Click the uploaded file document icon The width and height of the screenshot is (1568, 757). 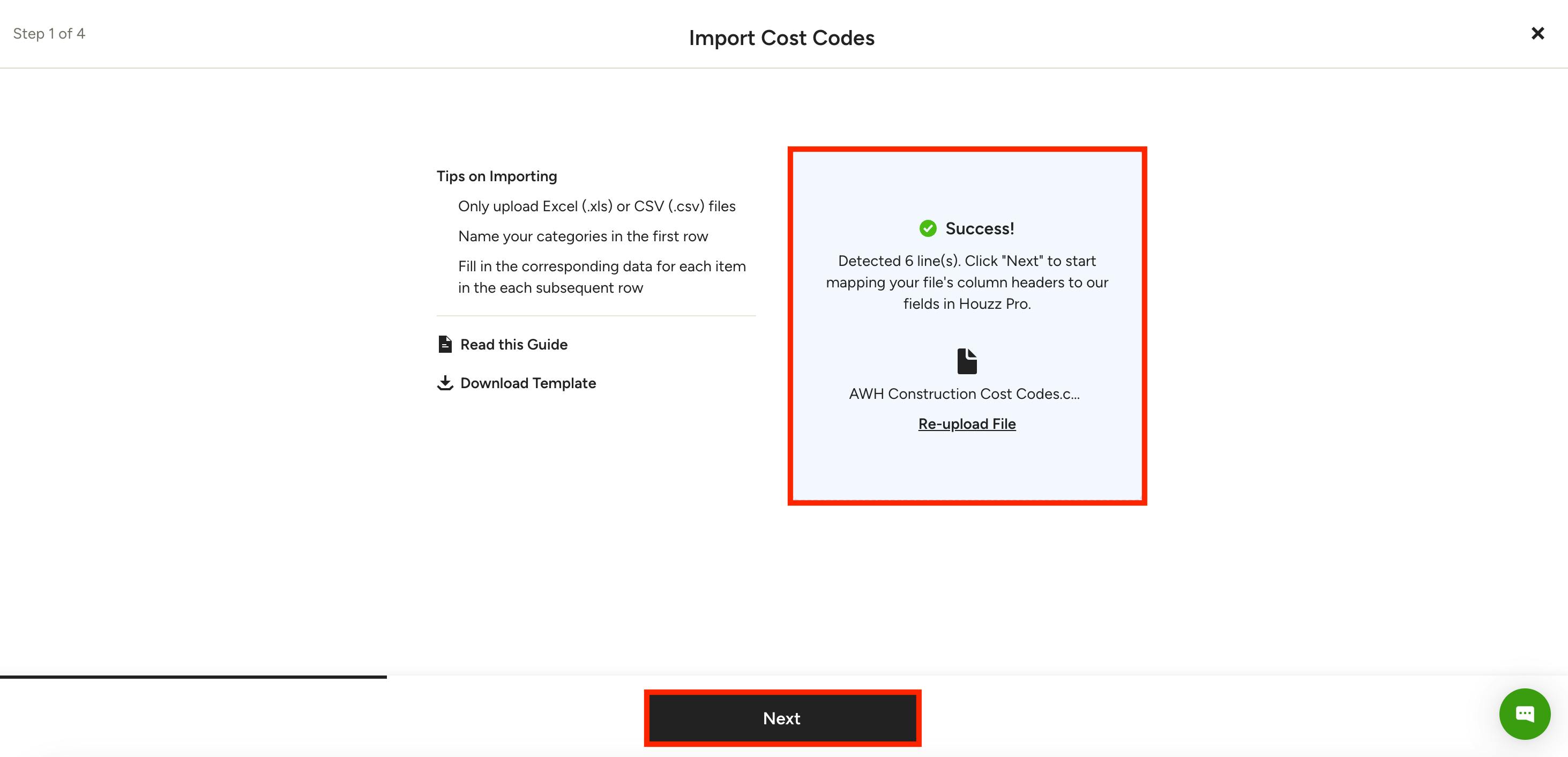967,361
